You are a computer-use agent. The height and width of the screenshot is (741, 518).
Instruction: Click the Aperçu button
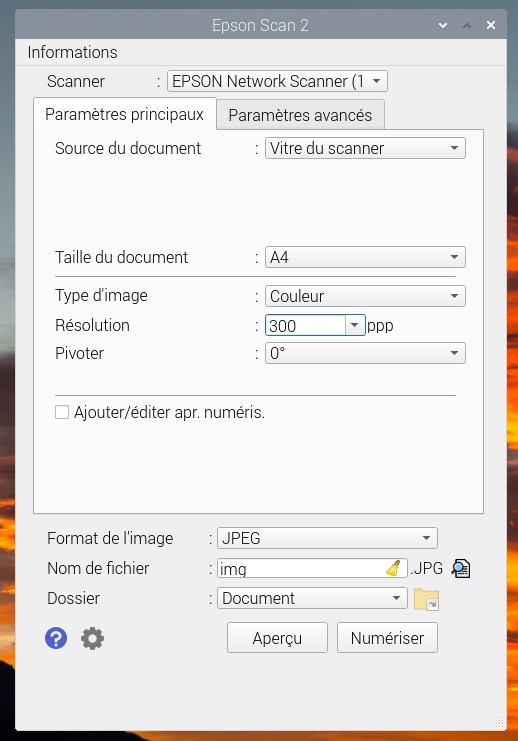tap(277, 638)
